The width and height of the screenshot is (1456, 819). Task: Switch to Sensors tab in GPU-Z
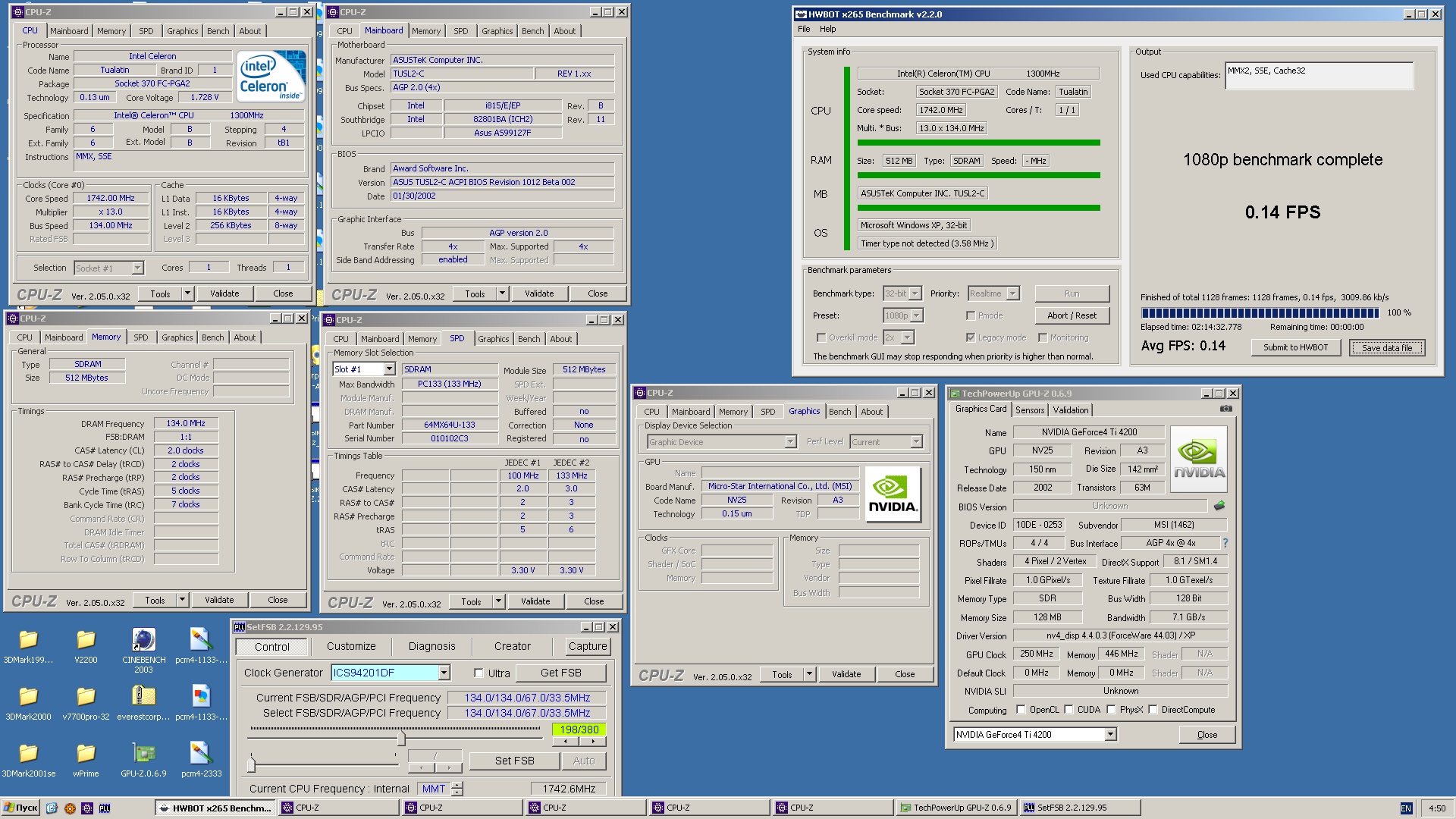tap(1029, 410)
